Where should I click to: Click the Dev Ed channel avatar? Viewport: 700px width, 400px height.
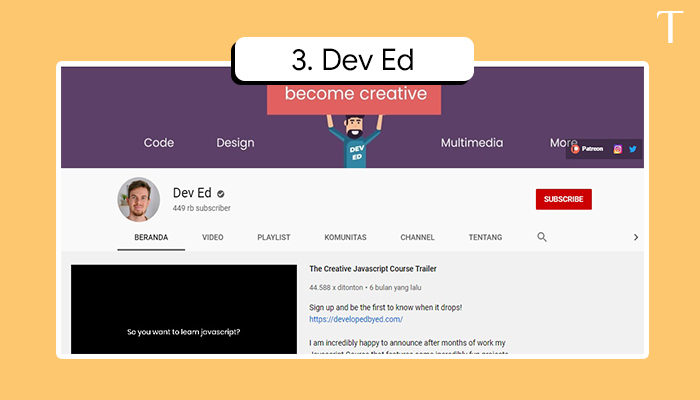click(138, 200)
